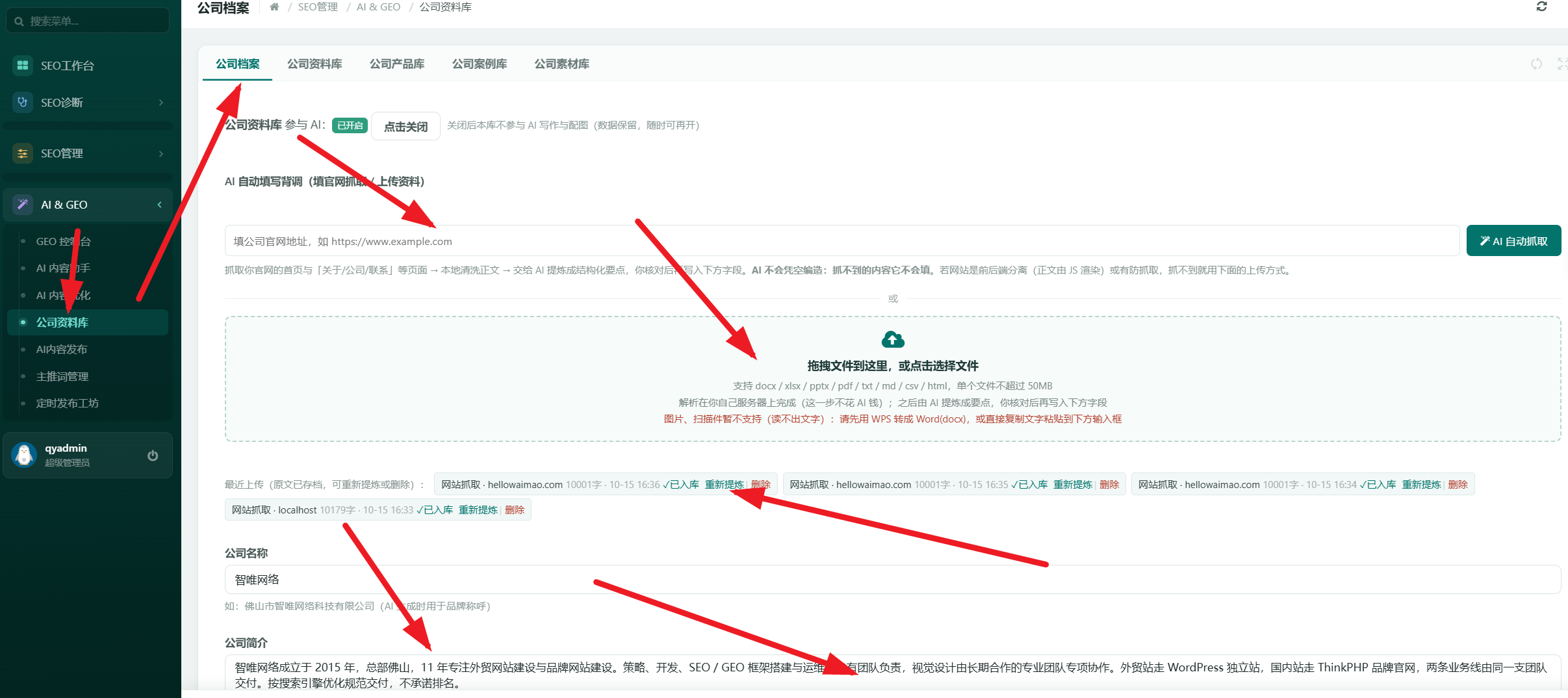
Task: Click 拖拽文件到这里 upload area text
Action: (893, 366)
